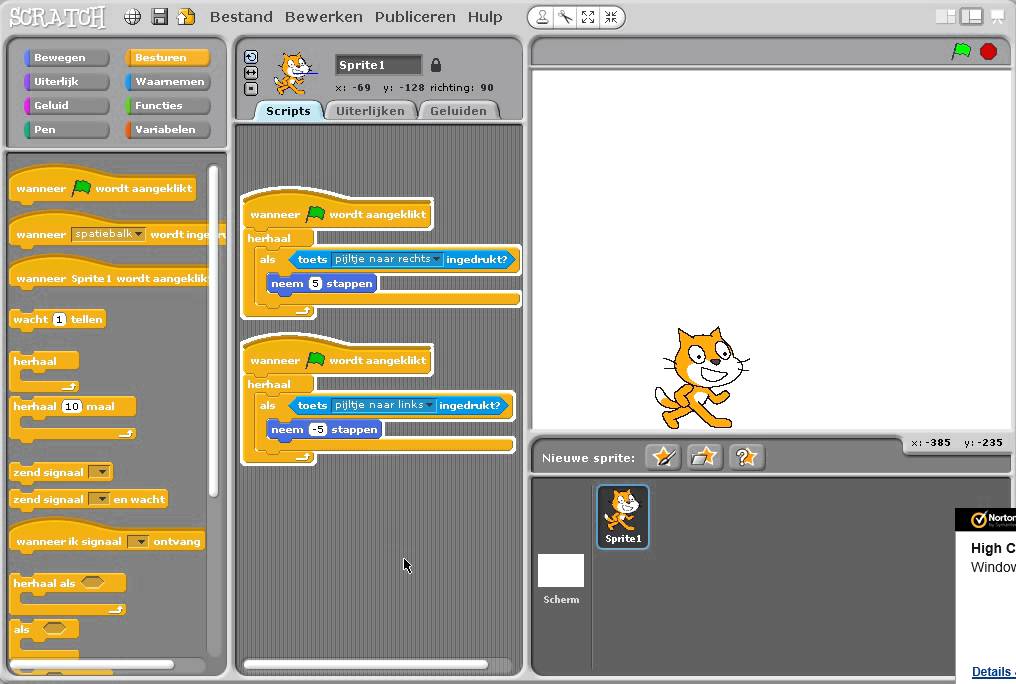Click the scripts area horizontal scrollbar

(365, 665)
